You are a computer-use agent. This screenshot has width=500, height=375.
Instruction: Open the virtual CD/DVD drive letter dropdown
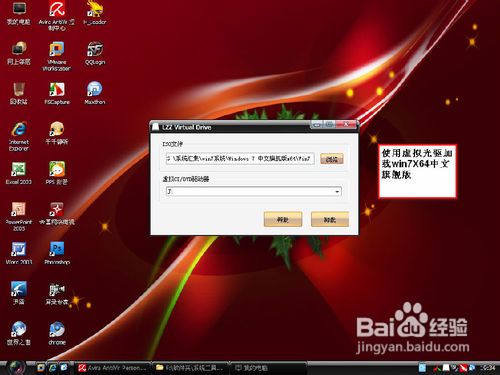pos(254,191)
